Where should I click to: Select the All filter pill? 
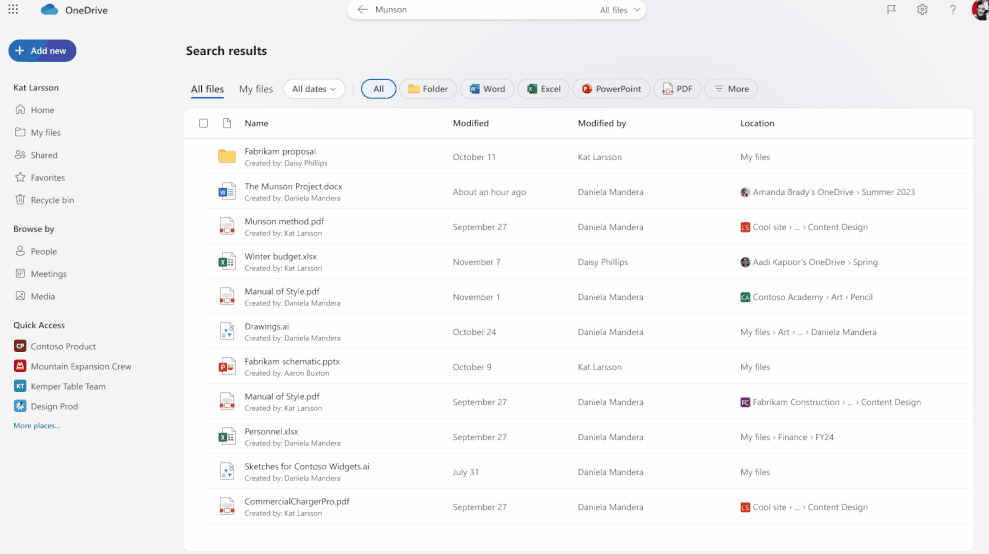coord(378,89)
